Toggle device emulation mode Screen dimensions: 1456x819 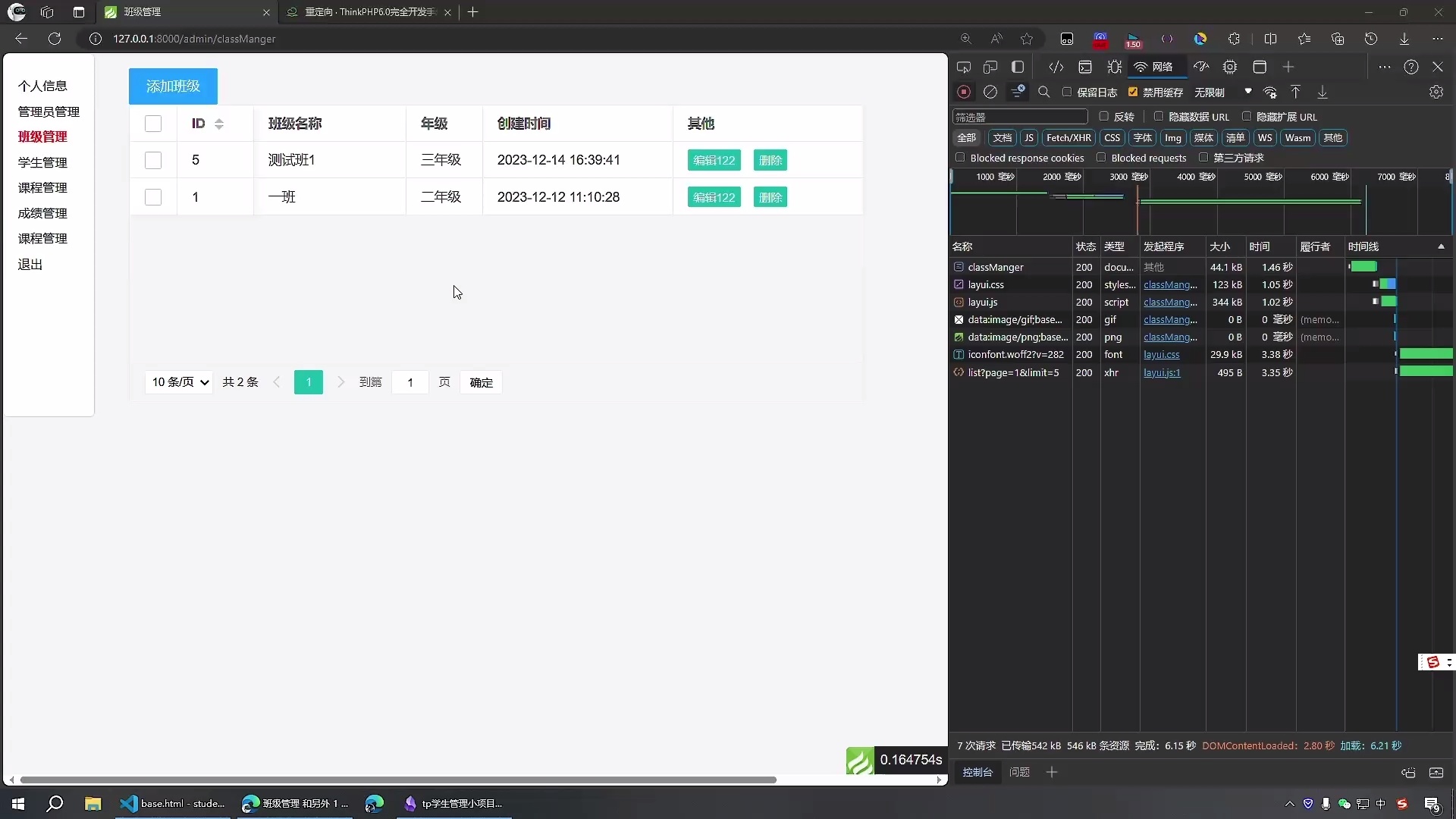(990, 67)
